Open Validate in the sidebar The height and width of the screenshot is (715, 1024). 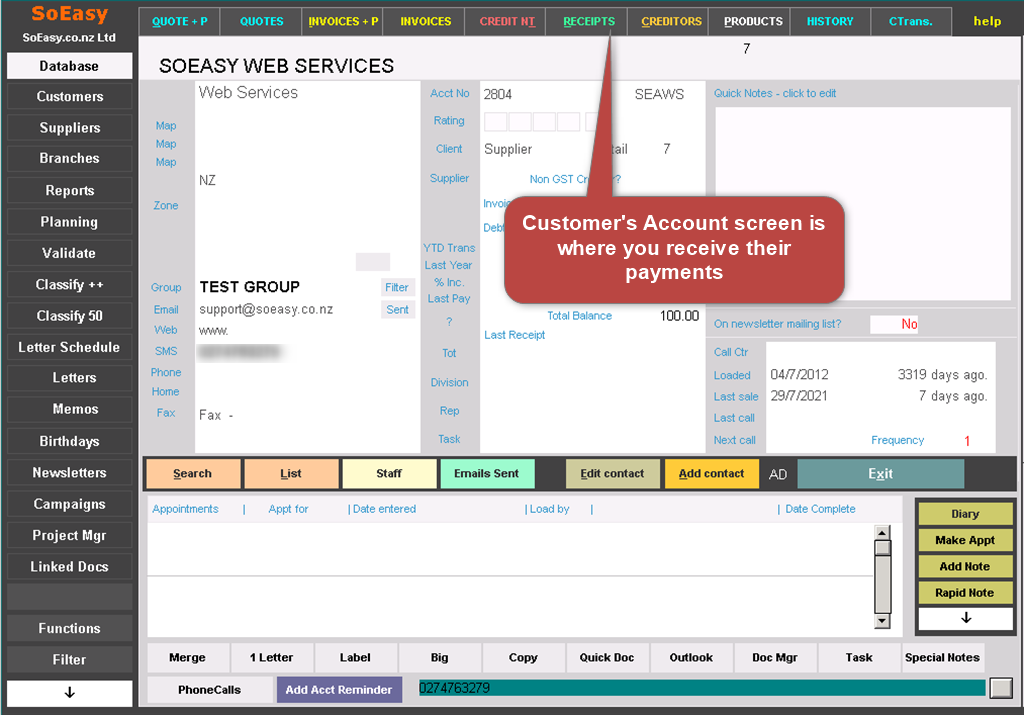(x=69, y=253)
